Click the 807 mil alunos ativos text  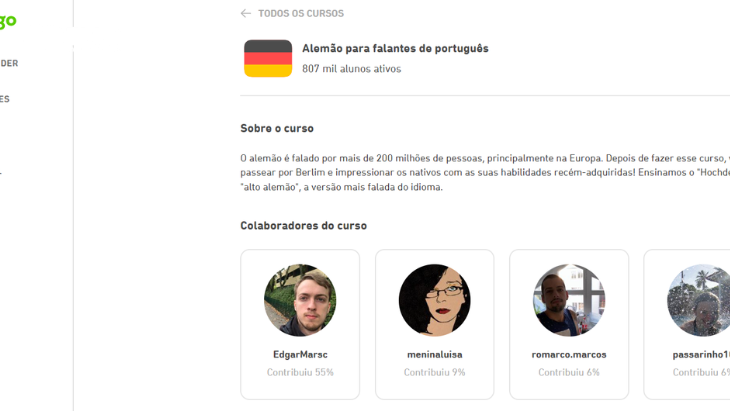[x=351, y=69]
